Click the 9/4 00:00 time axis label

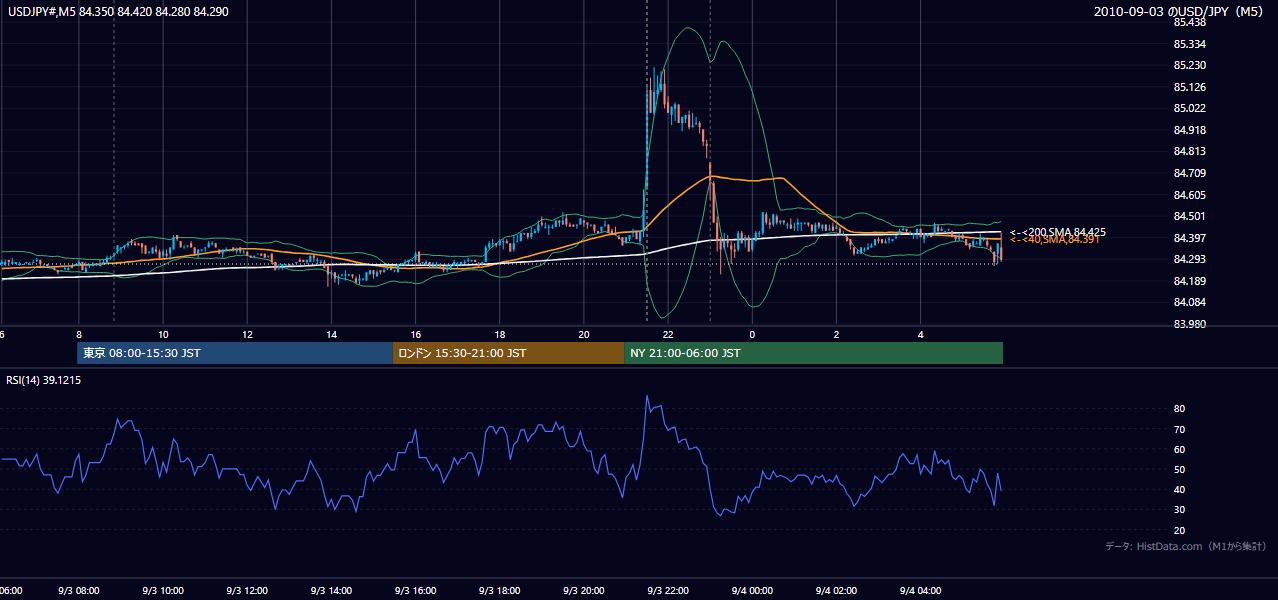751,590
